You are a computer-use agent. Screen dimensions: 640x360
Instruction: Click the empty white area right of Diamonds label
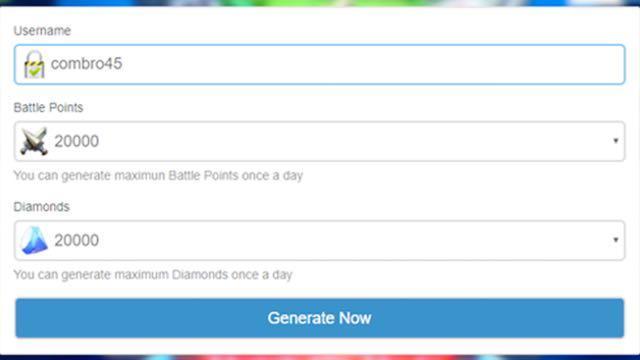click(347, 207)
